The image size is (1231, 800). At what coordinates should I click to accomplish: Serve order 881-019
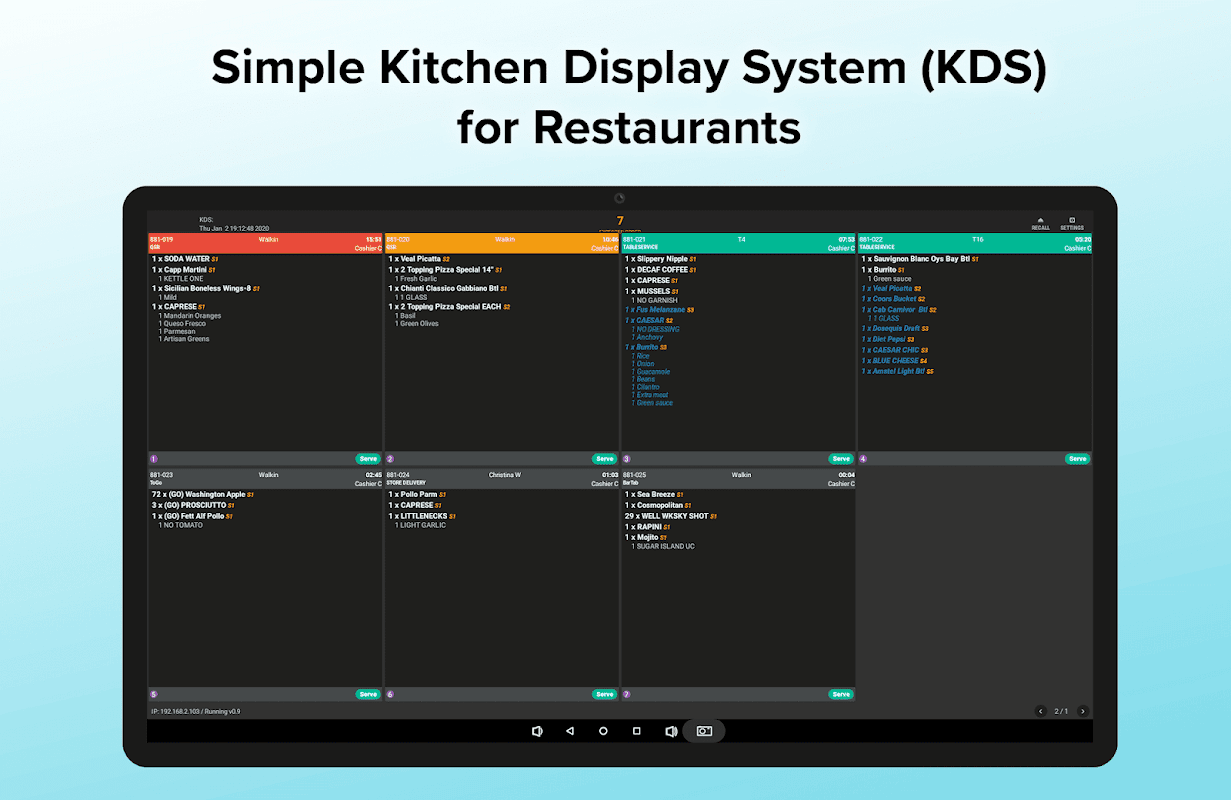pyautogui.click(x=368, y=459)
